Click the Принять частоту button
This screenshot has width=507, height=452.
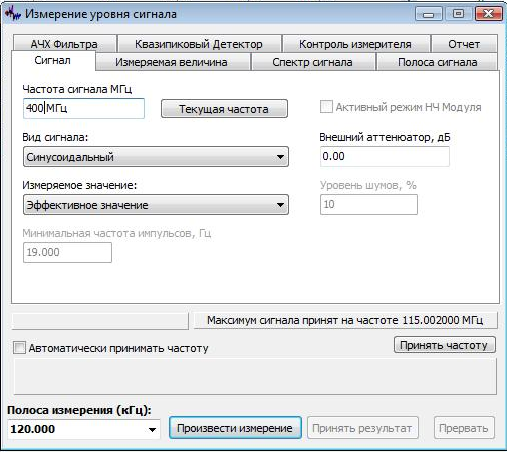[x=444, y=345]
